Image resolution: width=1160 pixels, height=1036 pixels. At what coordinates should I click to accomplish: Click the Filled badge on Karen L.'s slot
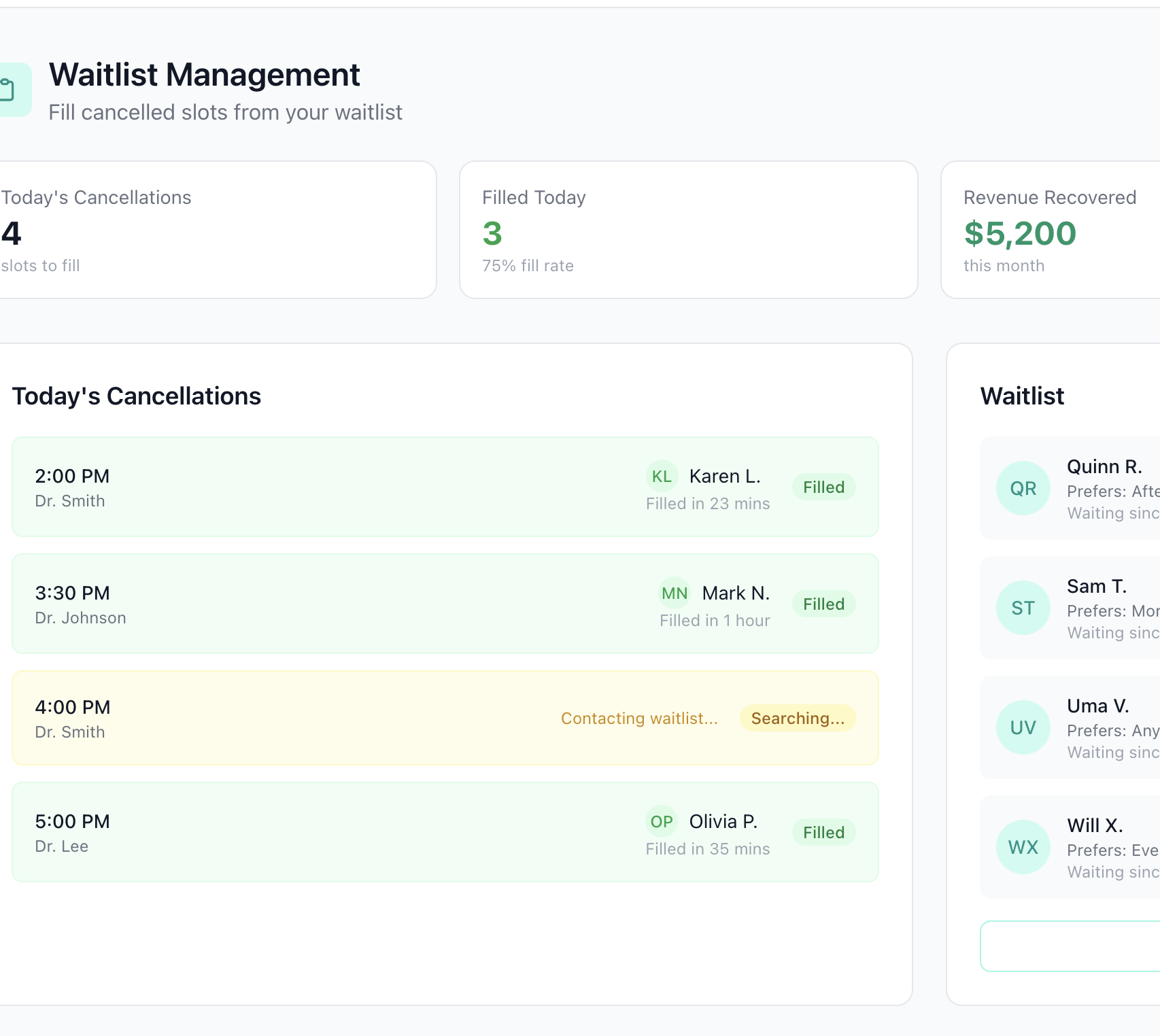coord(823,487)
